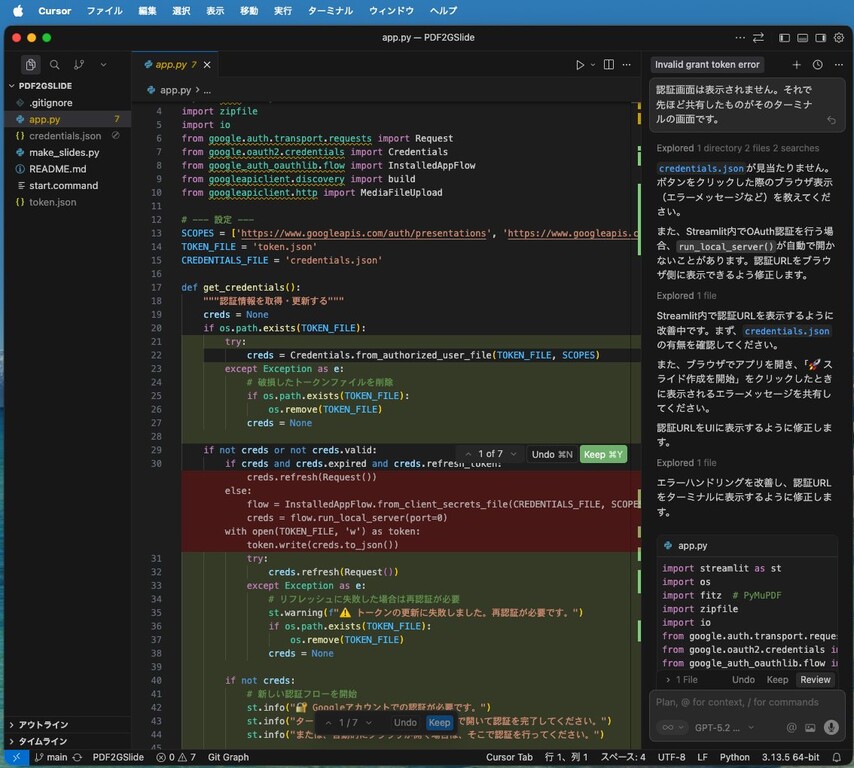Start a new chat with plus icon

[797, 64]
